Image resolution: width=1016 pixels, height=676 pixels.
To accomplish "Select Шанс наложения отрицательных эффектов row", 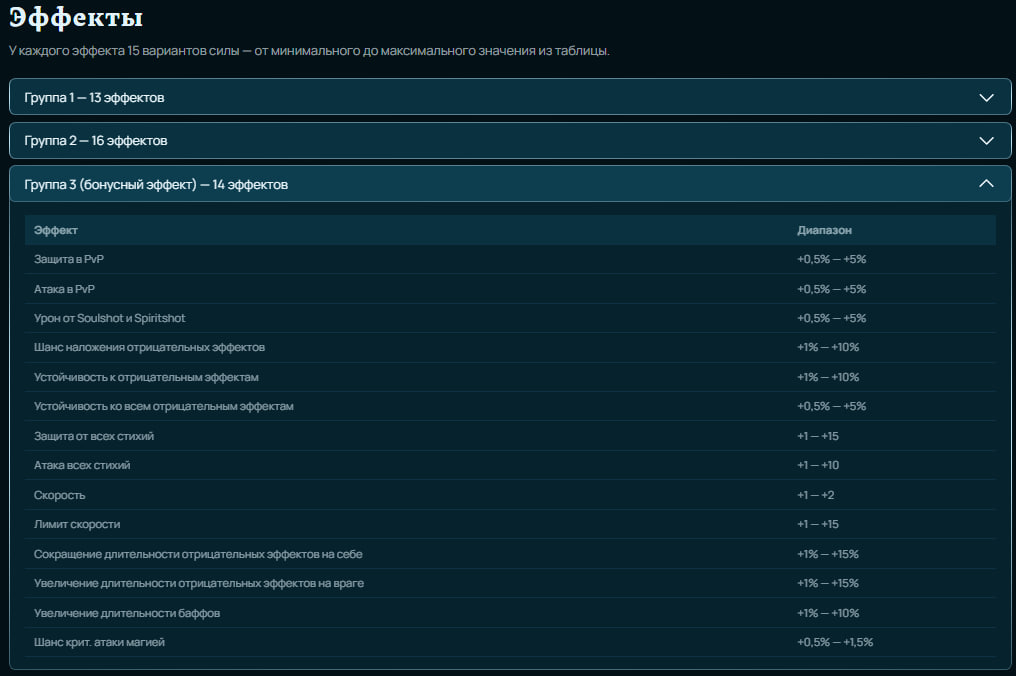I will [510, 347].
